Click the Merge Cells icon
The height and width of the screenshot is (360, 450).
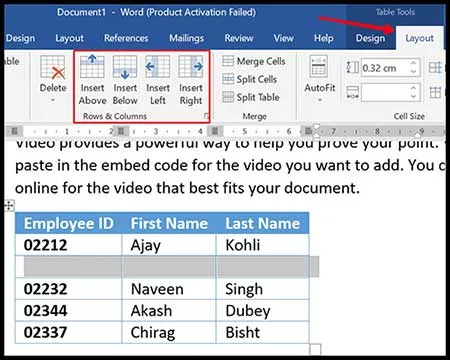point(228,61)
